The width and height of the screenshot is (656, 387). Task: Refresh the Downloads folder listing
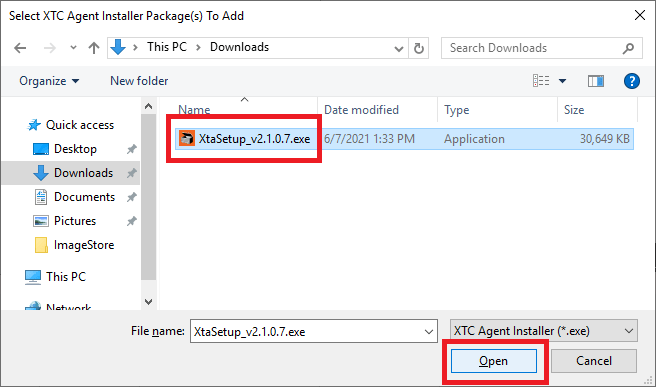[x=418, y=48]
